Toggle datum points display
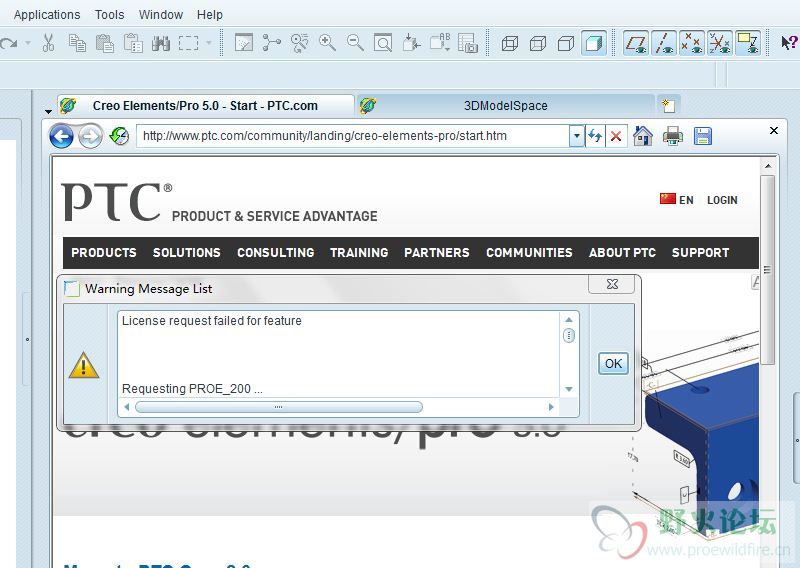This screenshot has height=568, width=800. [692, 43]
